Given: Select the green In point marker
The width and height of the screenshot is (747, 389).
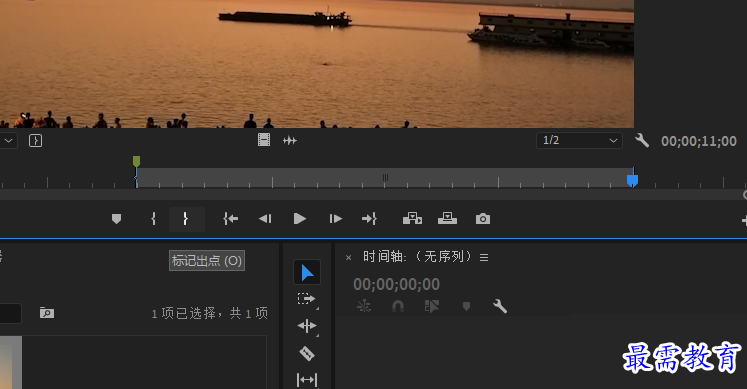Looking at the screenshot, I should pyautogui.click(x=136, y=162).
